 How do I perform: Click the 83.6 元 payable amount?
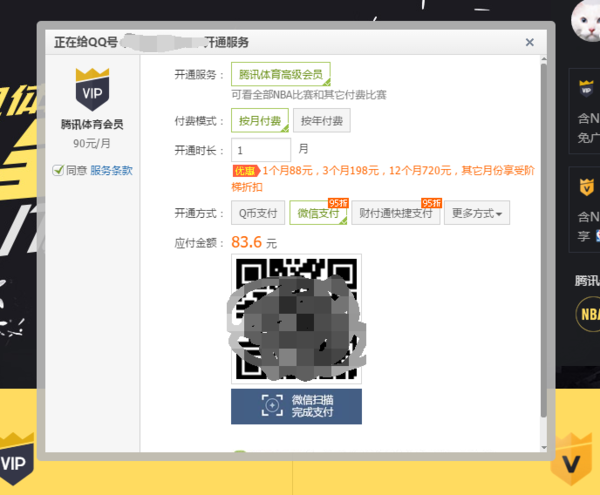tap(254, 242)
